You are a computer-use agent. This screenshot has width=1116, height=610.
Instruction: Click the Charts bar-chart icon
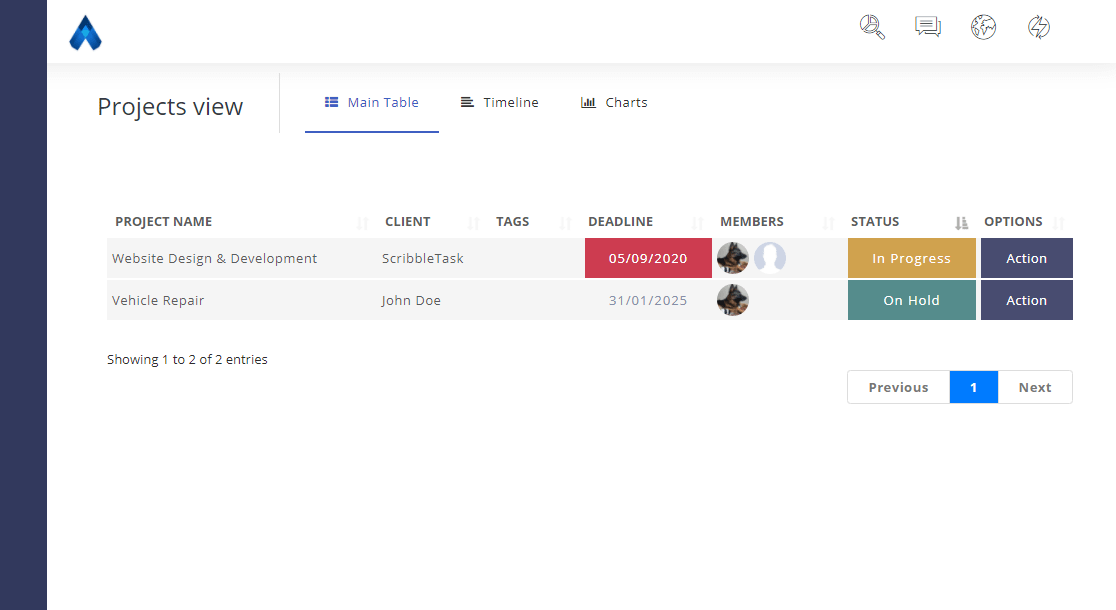[587, 101]
